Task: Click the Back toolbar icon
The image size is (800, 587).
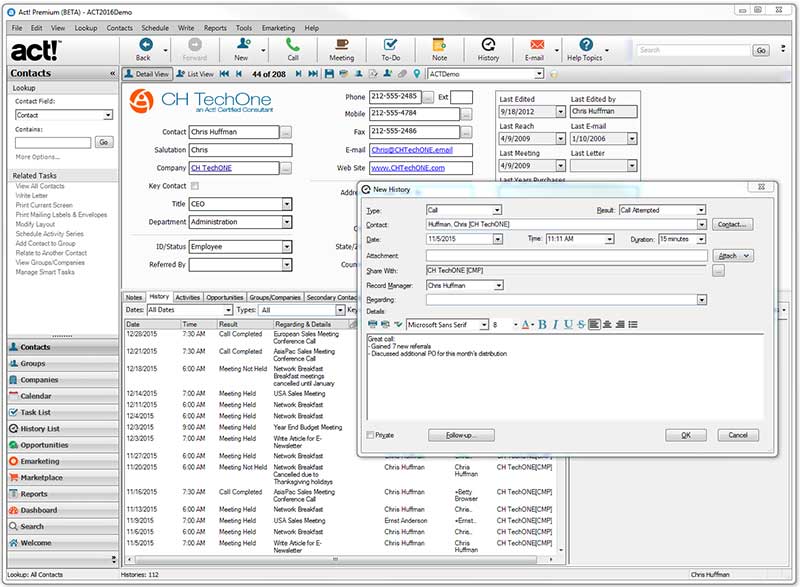Action: [x=145, y=45]
